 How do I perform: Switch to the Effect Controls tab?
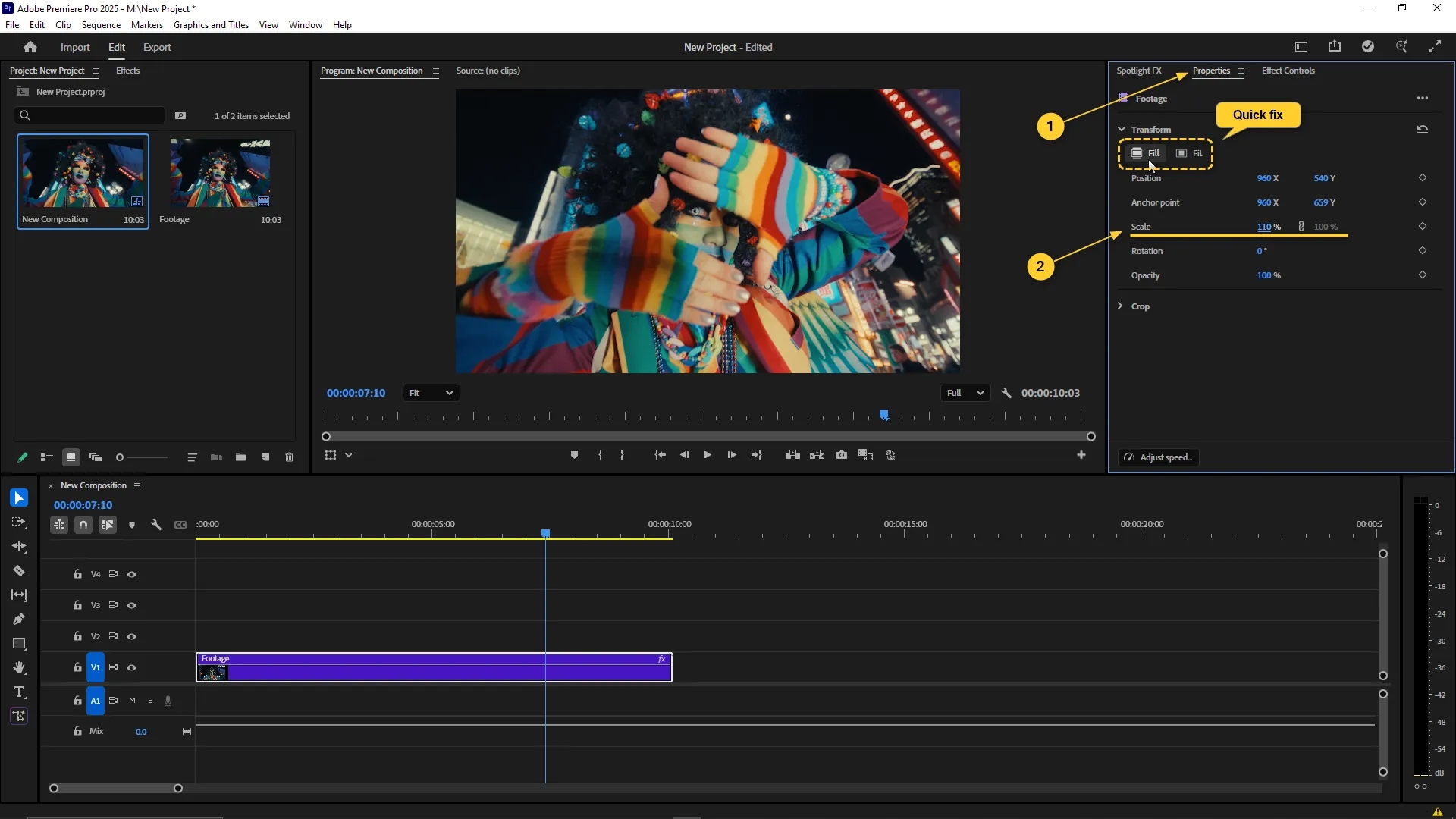click(1288, 71)
